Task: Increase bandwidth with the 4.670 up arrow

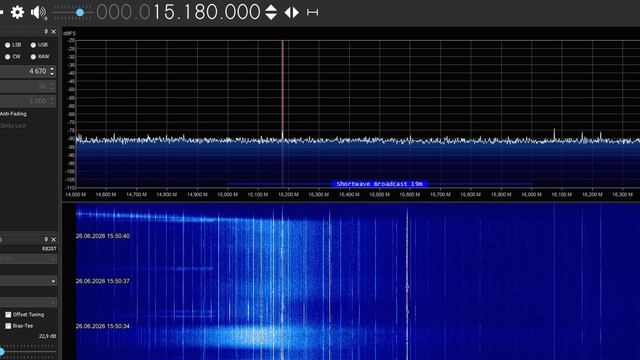Action: (52, 69)
